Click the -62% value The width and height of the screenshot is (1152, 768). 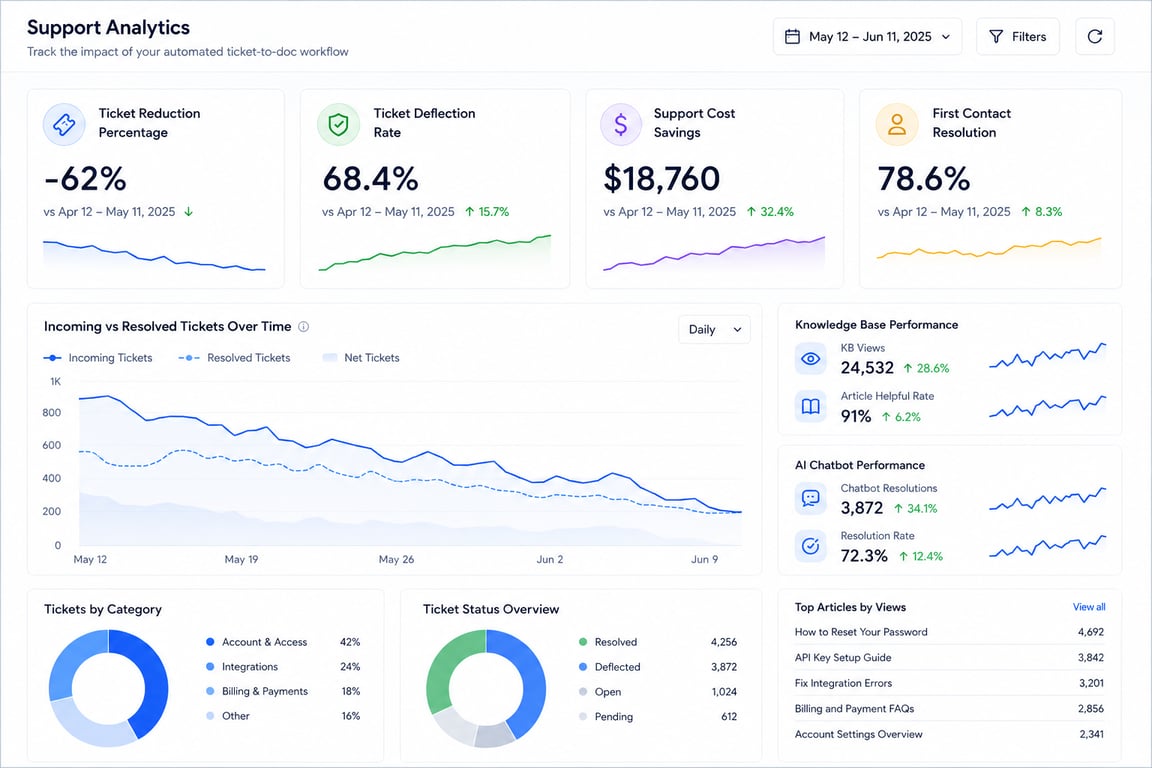coord(85,179)
